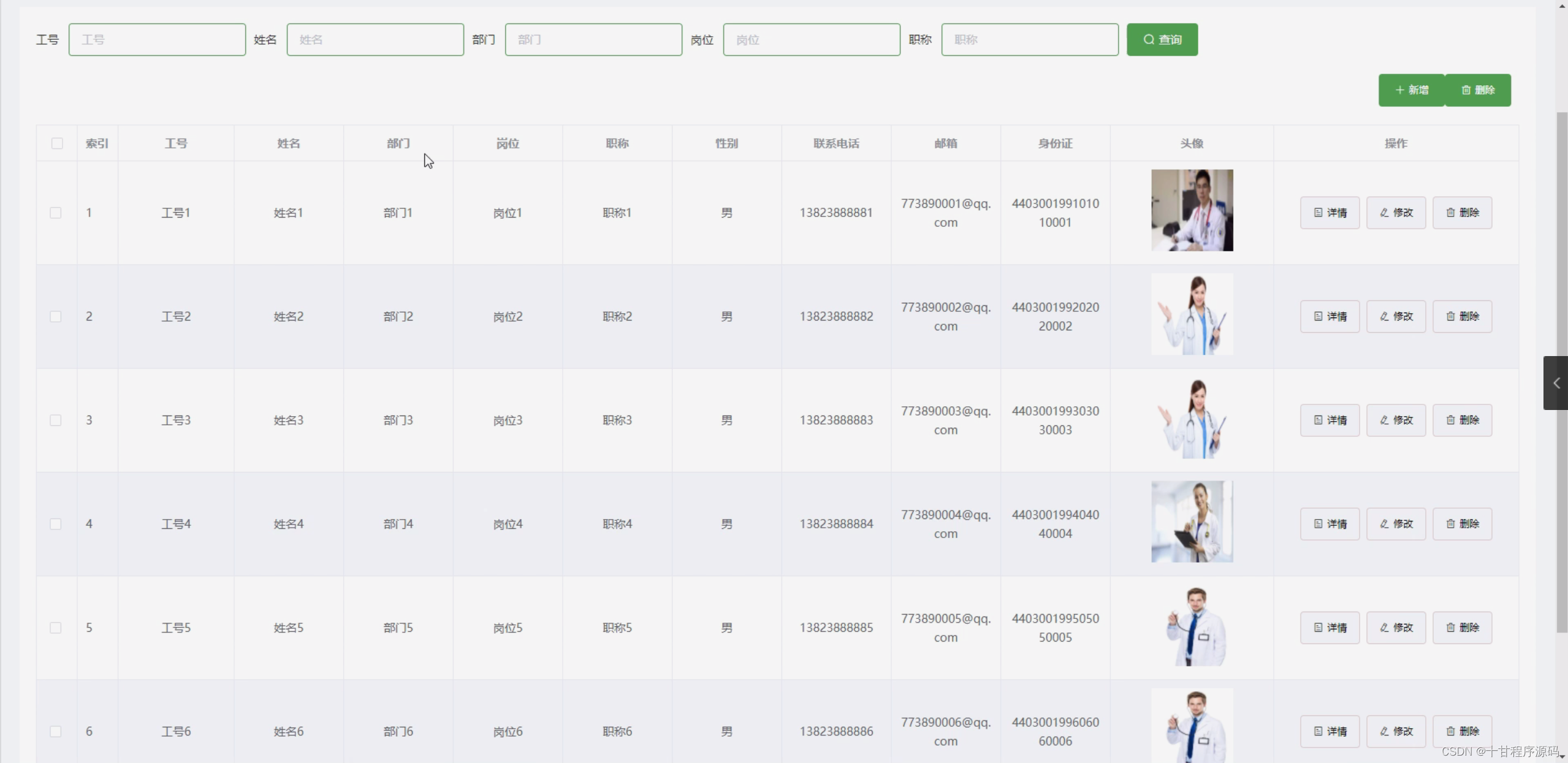Viewport: 1568px width, 763px height.
Task: Click 修改 edit for row 2
Action: coord(1396,316)
